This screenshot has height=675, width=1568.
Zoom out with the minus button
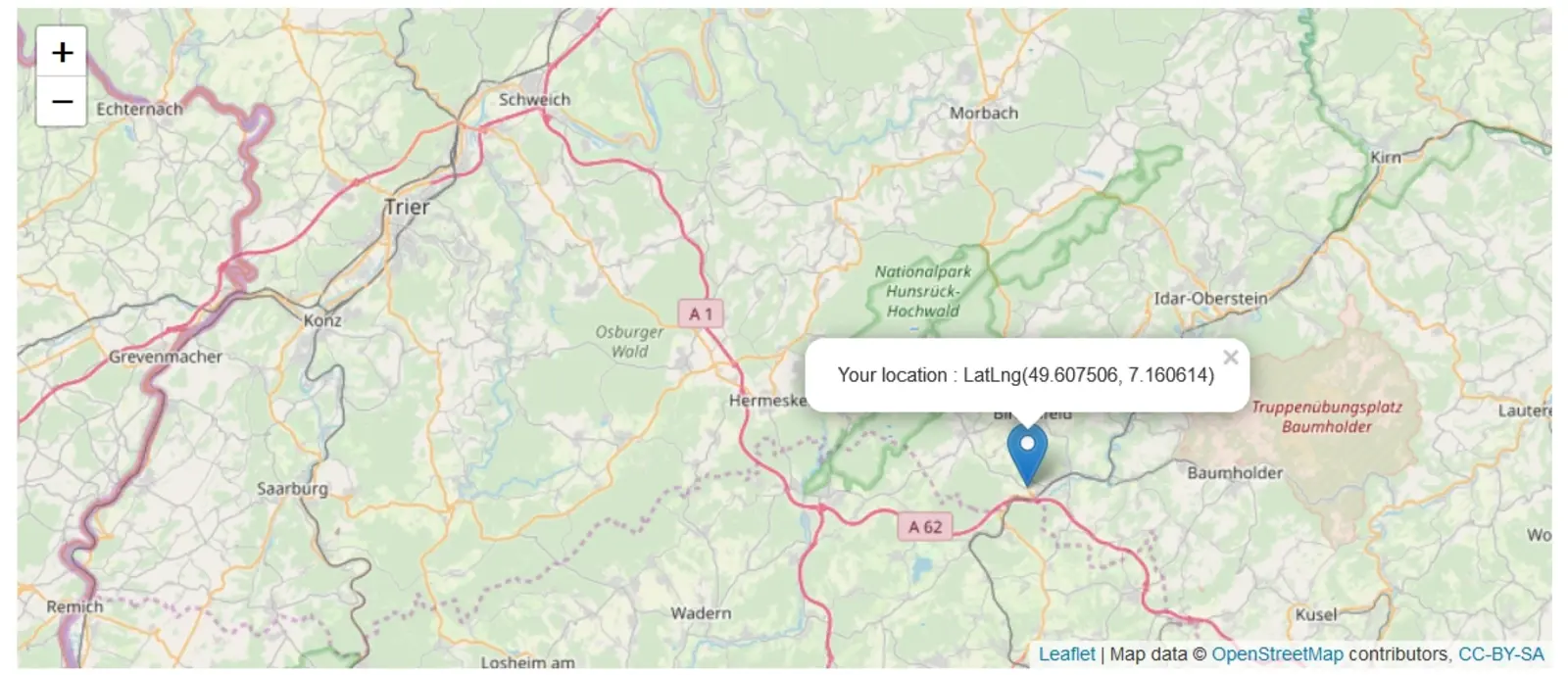pos(62,102)
